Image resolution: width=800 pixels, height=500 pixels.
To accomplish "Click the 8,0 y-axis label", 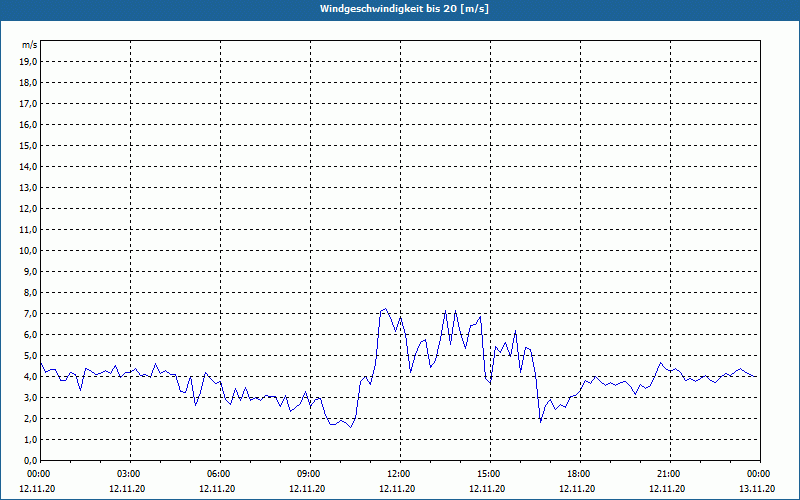I will (30, 292).
